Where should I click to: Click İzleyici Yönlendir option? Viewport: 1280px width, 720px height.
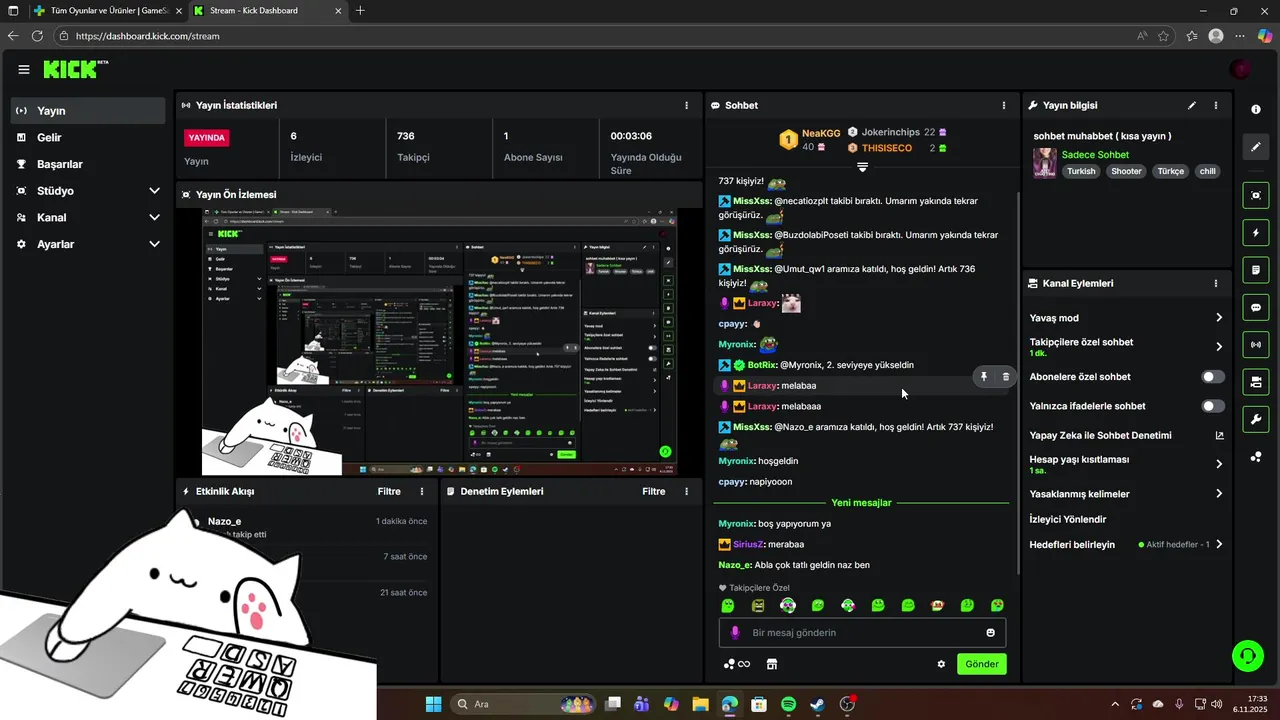tap(1068, 519)
